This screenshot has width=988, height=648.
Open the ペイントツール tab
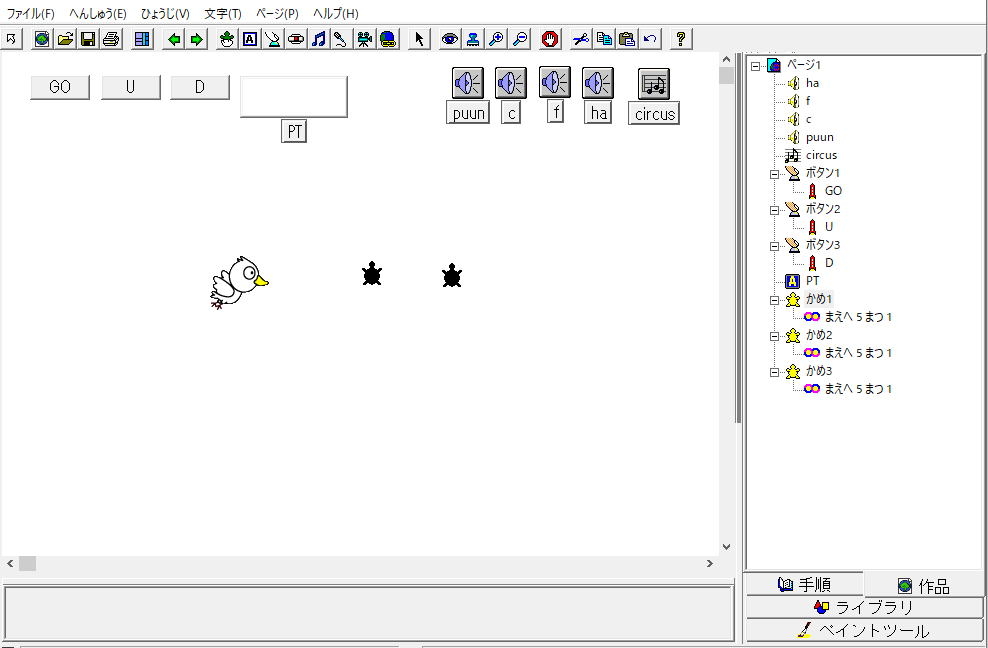tap(864, 630)
